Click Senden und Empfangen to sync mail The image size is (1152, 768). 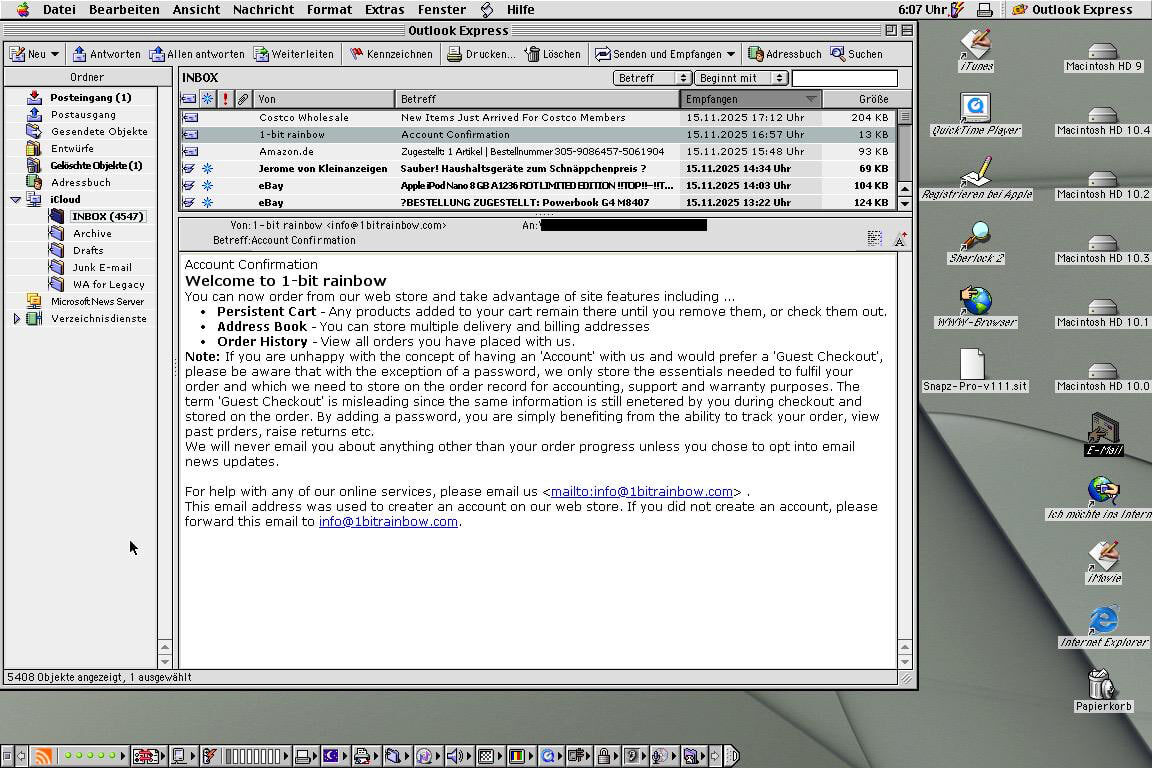point(658,54)
